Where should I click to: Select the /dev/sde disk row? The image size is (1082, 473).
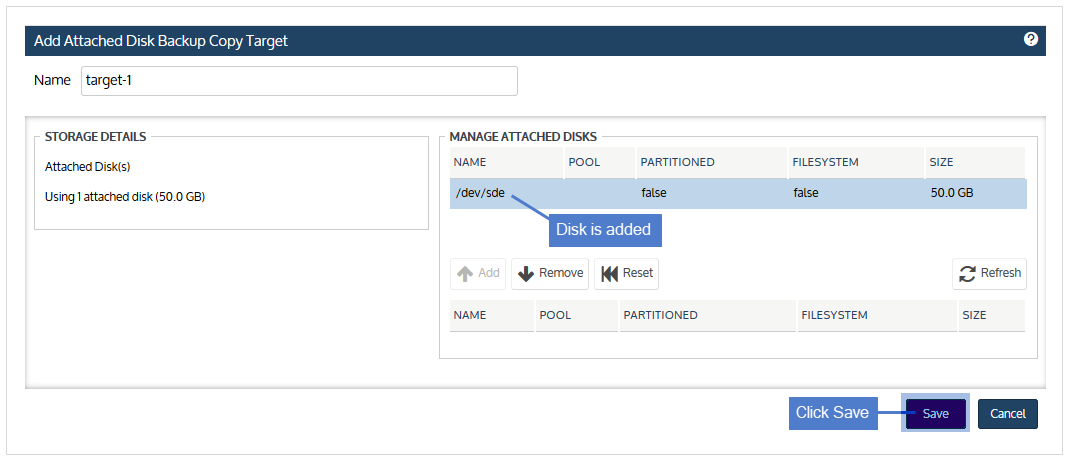(x=738, y=193)
